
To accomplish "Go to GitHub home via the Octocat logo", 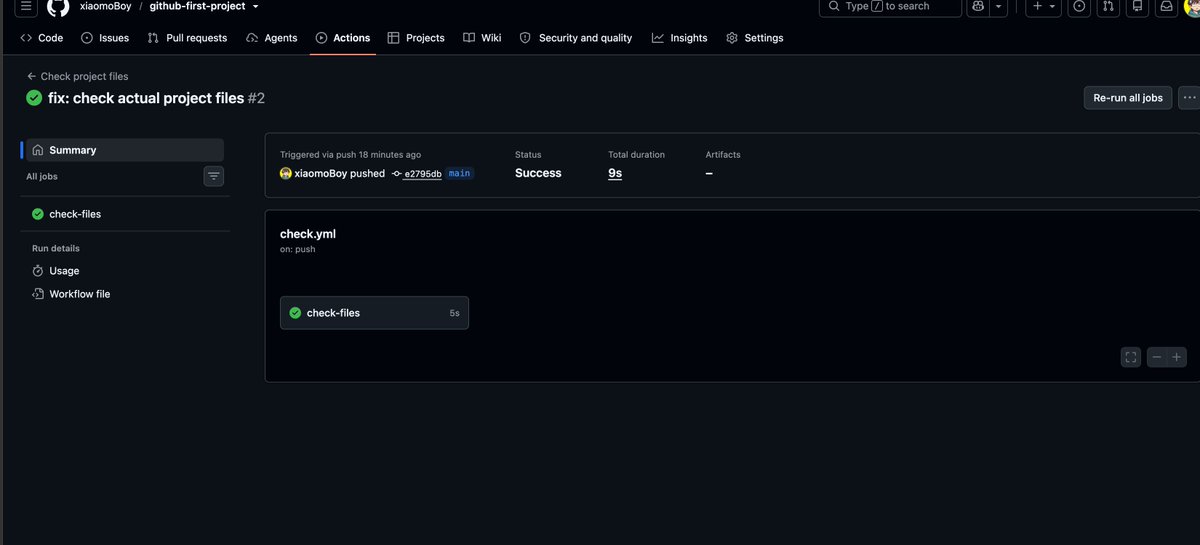I will click(x=58, y=7).
